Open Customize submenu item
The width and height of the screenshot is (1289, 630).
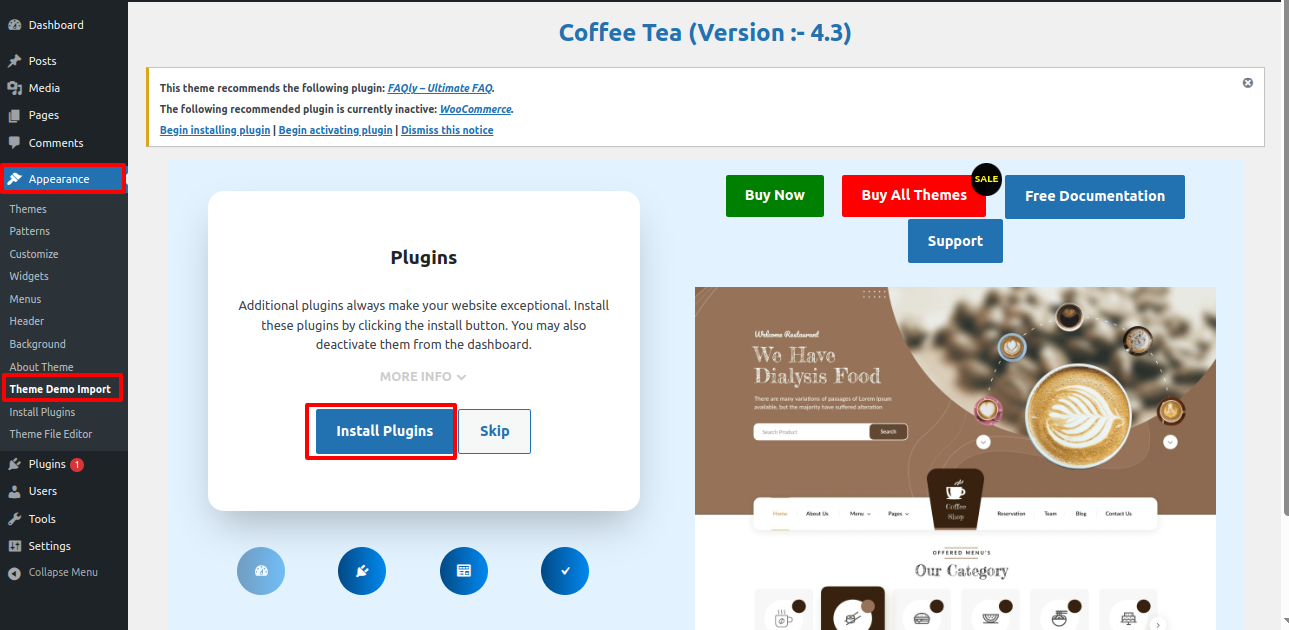click(34, 254)
